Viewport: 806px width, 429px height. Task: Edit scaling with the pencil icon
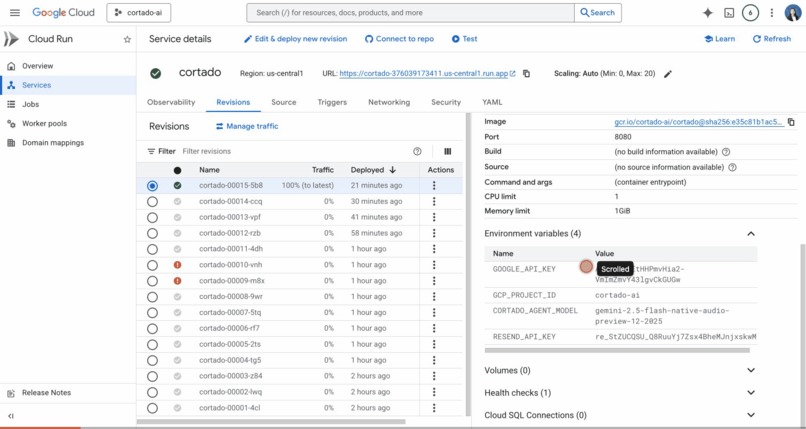click(x=668, y=74)
